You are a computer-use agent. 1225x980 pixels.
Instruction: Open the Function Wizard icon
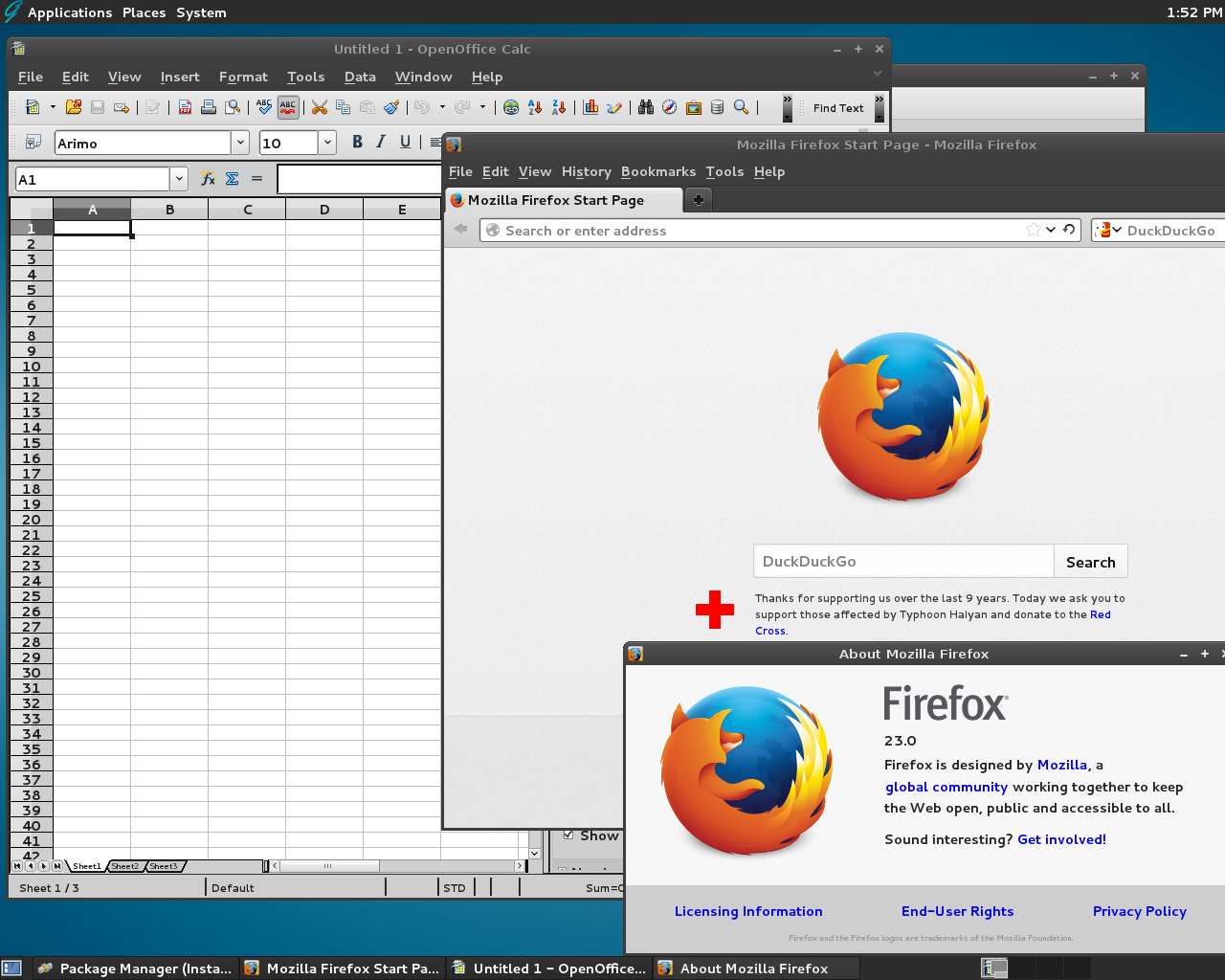[208, 179]
